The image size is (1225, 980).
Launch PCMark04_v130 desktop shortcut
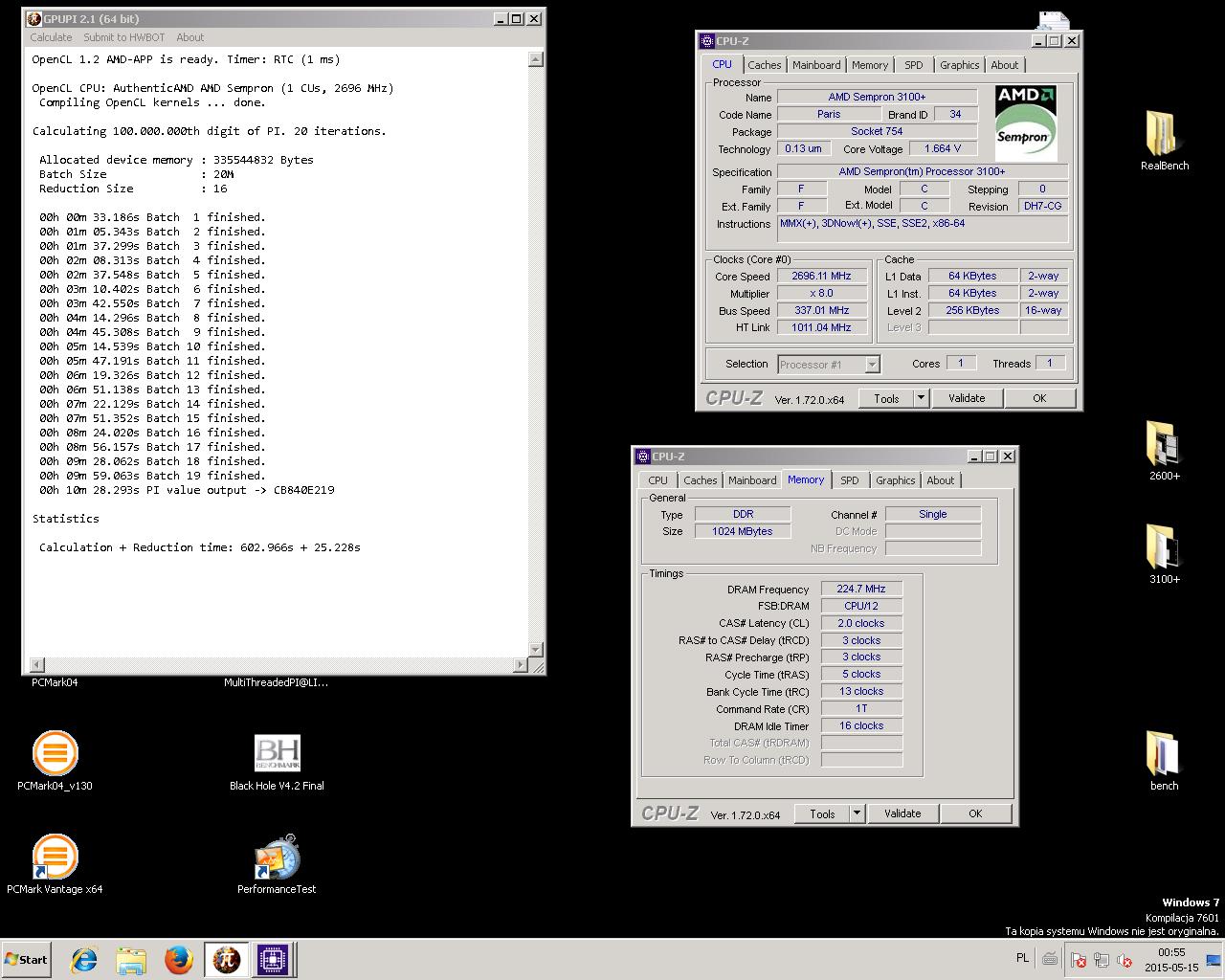point(55,761)
